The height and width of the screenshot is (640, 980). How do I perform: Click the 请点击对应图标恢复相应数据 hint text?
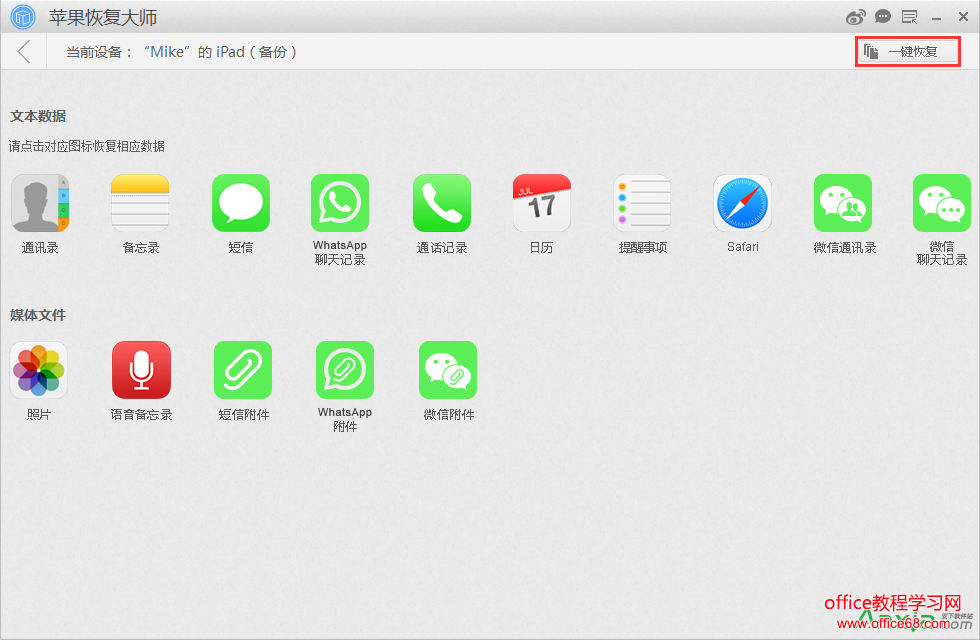pyautogui.click(x=87, y=146)
